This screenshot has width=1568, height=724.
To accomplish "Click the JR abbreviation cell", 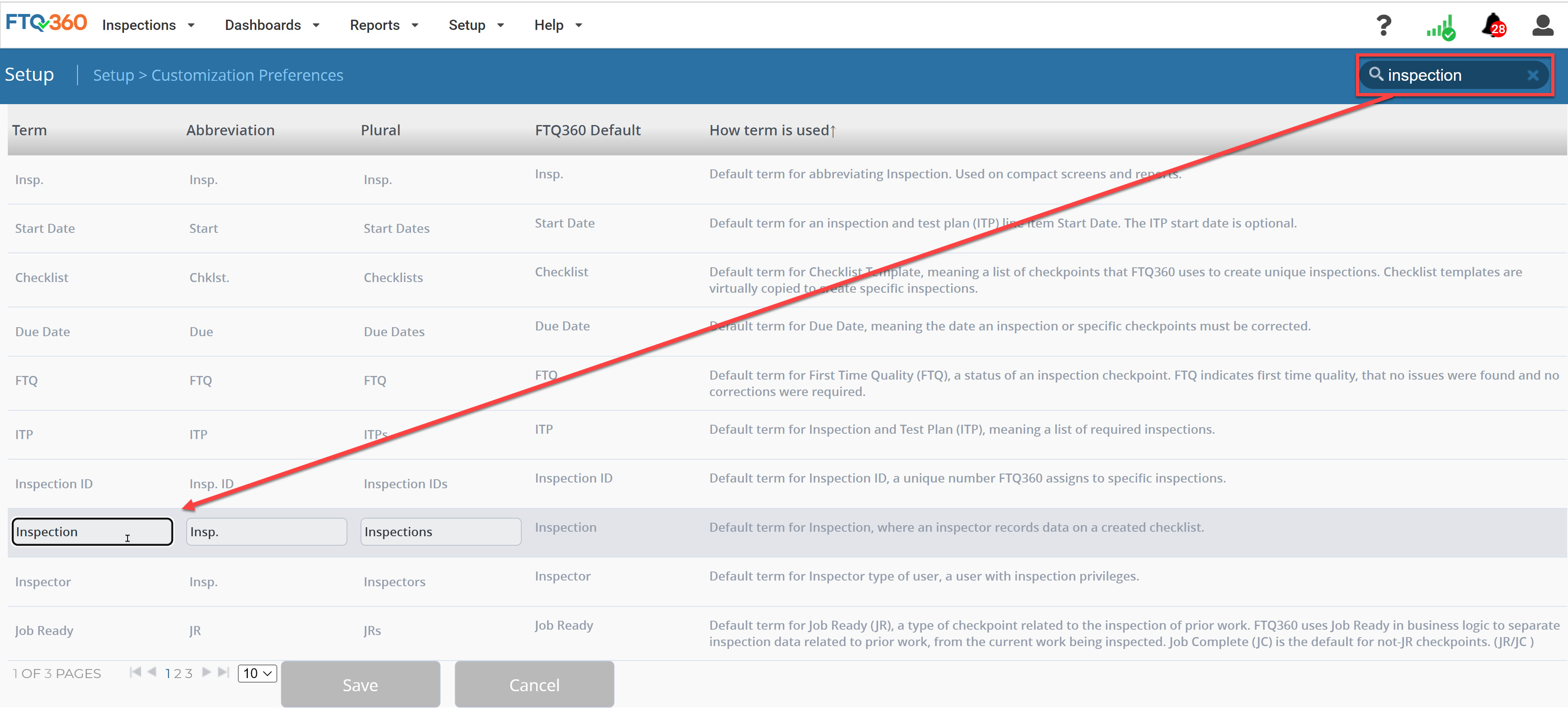I will pyautogui.click(x=195, y=630).
